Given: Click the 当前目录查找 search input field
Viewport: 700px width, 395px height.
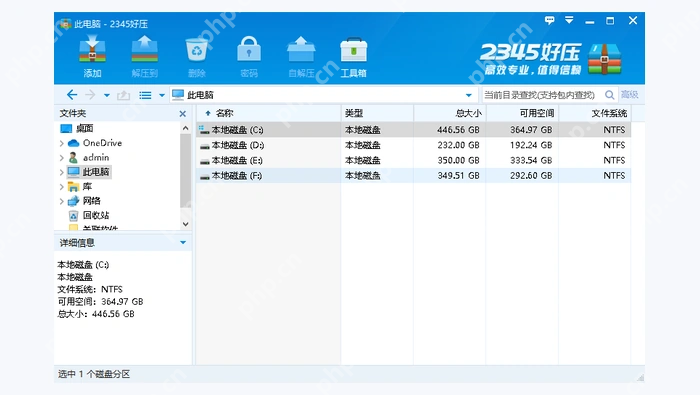Looking at the screenshot, I should (542, 95).
